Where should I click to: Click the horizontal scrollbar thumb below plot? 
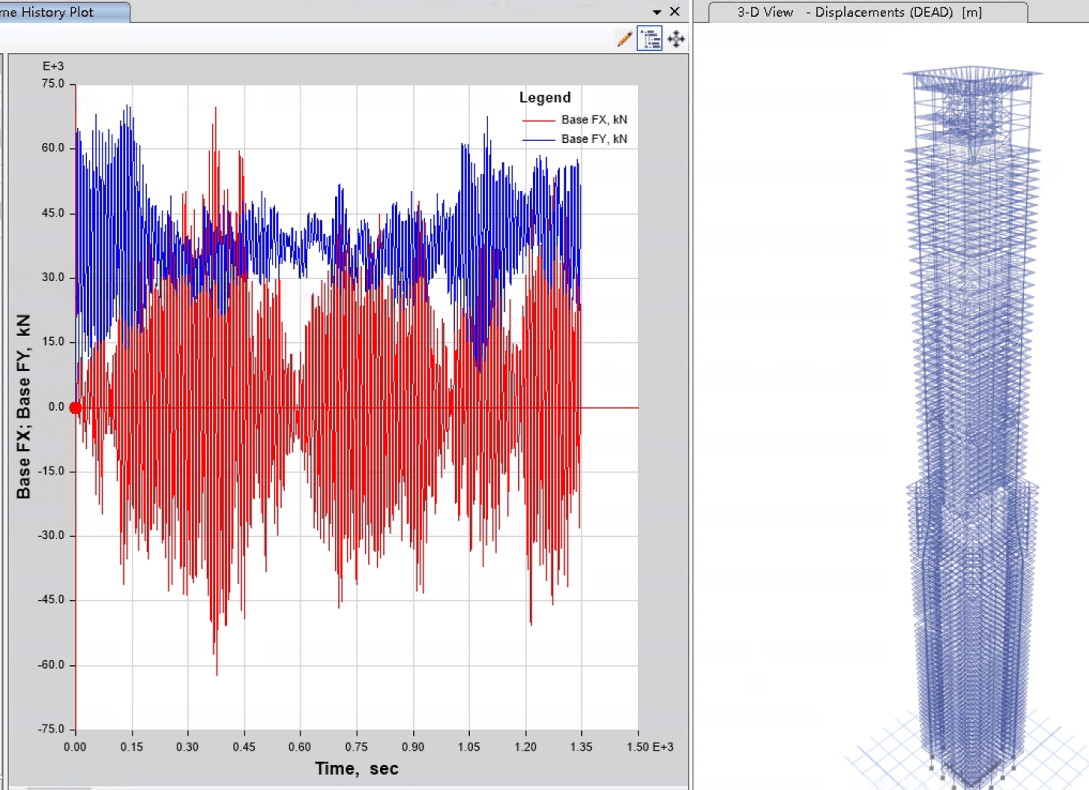pyautogui.click(x=59, y=788)
